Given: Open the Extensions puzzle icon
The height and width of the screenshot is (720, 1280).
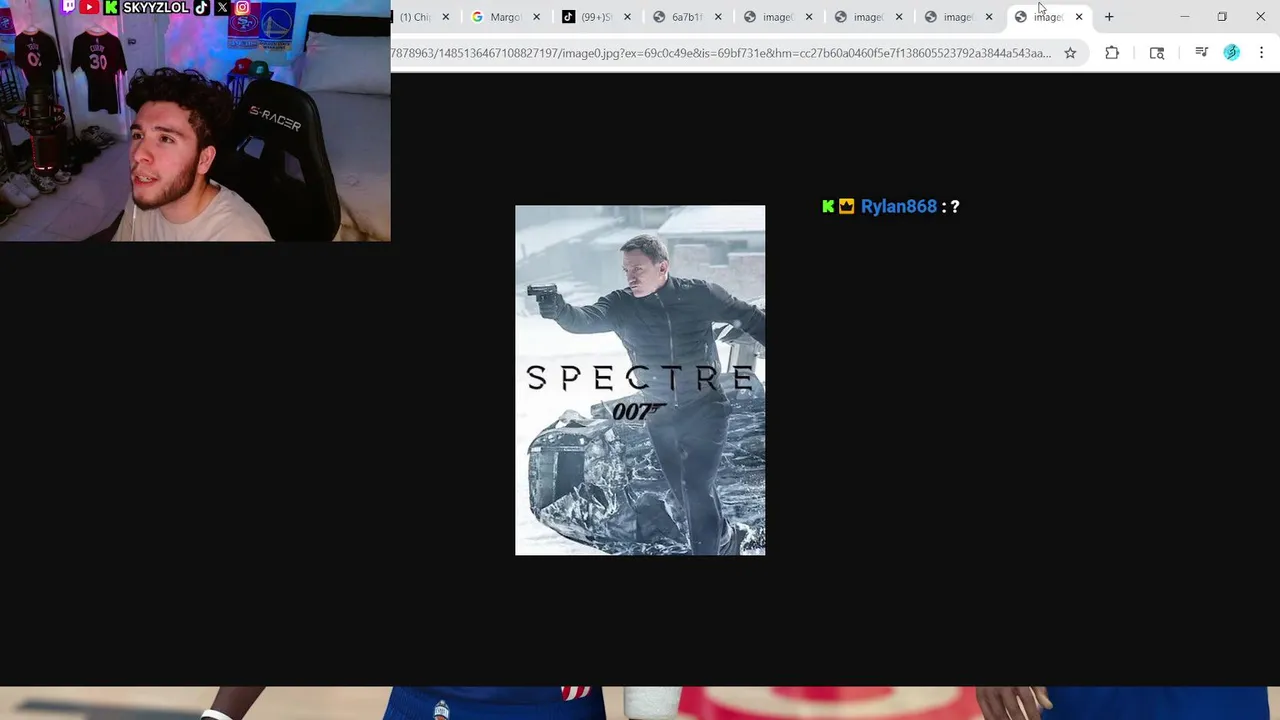Looking at the screenshot, I should (1112, 53).
